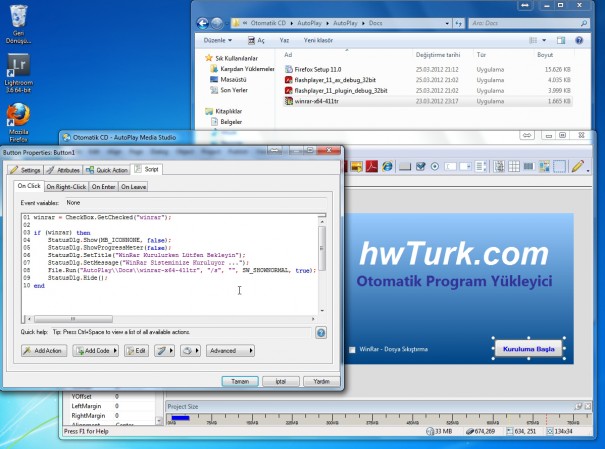Toggle the Explorer preview pane

[561, 40]
